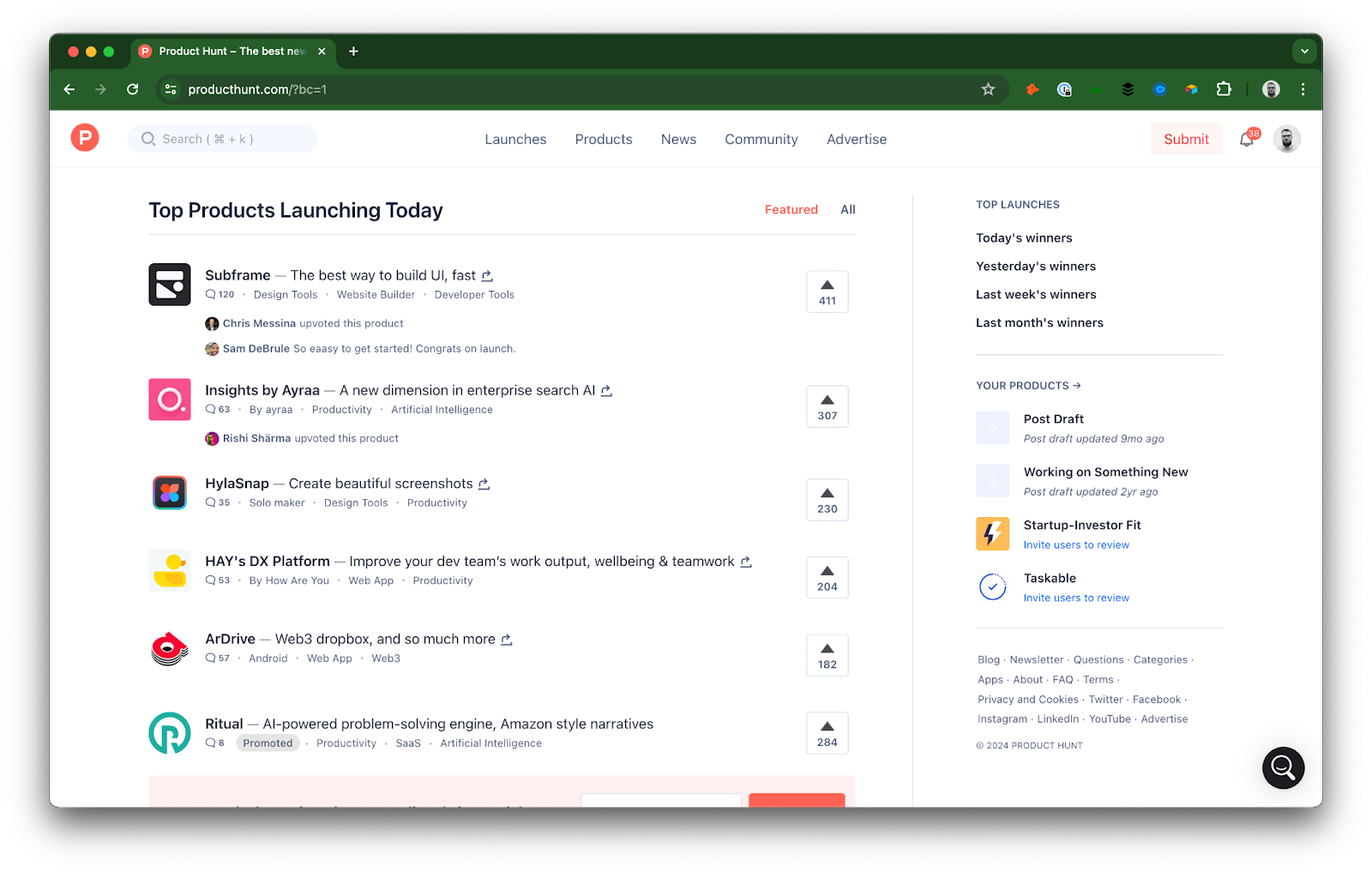1372x872 pixels.
Task: Open ArDrive external link icon
Action: (x=507, y=640)
